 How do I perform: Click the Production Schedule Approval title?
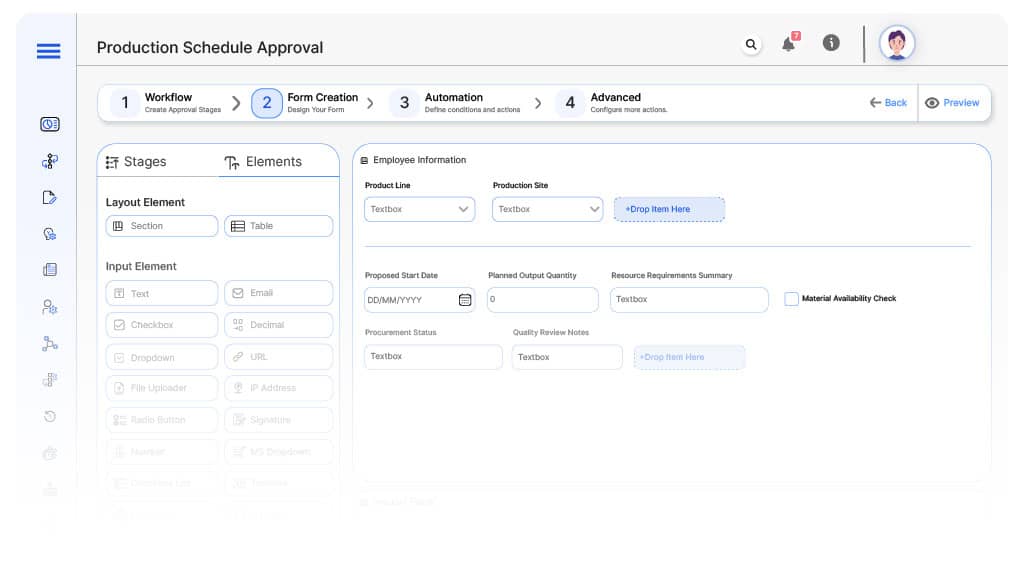210,48
